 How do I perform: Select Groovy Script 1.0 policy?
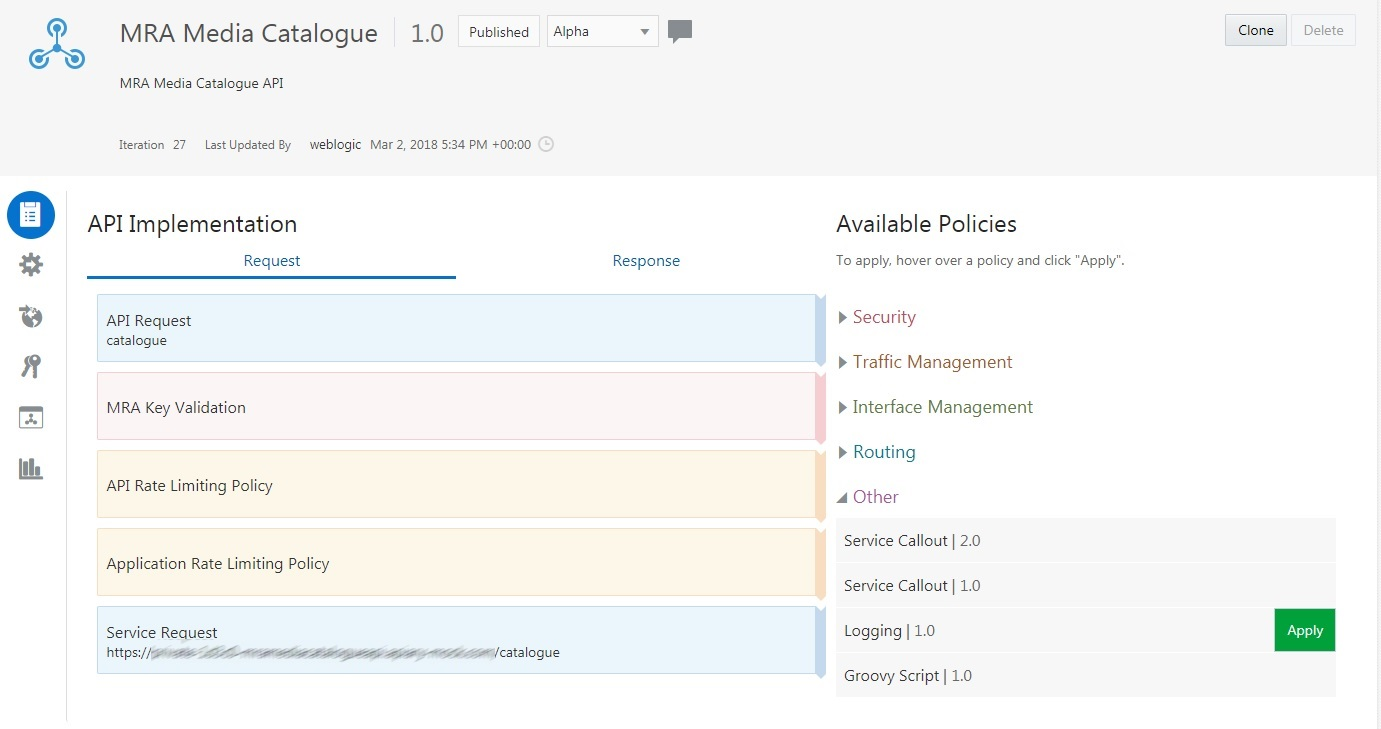[1086, 675]
